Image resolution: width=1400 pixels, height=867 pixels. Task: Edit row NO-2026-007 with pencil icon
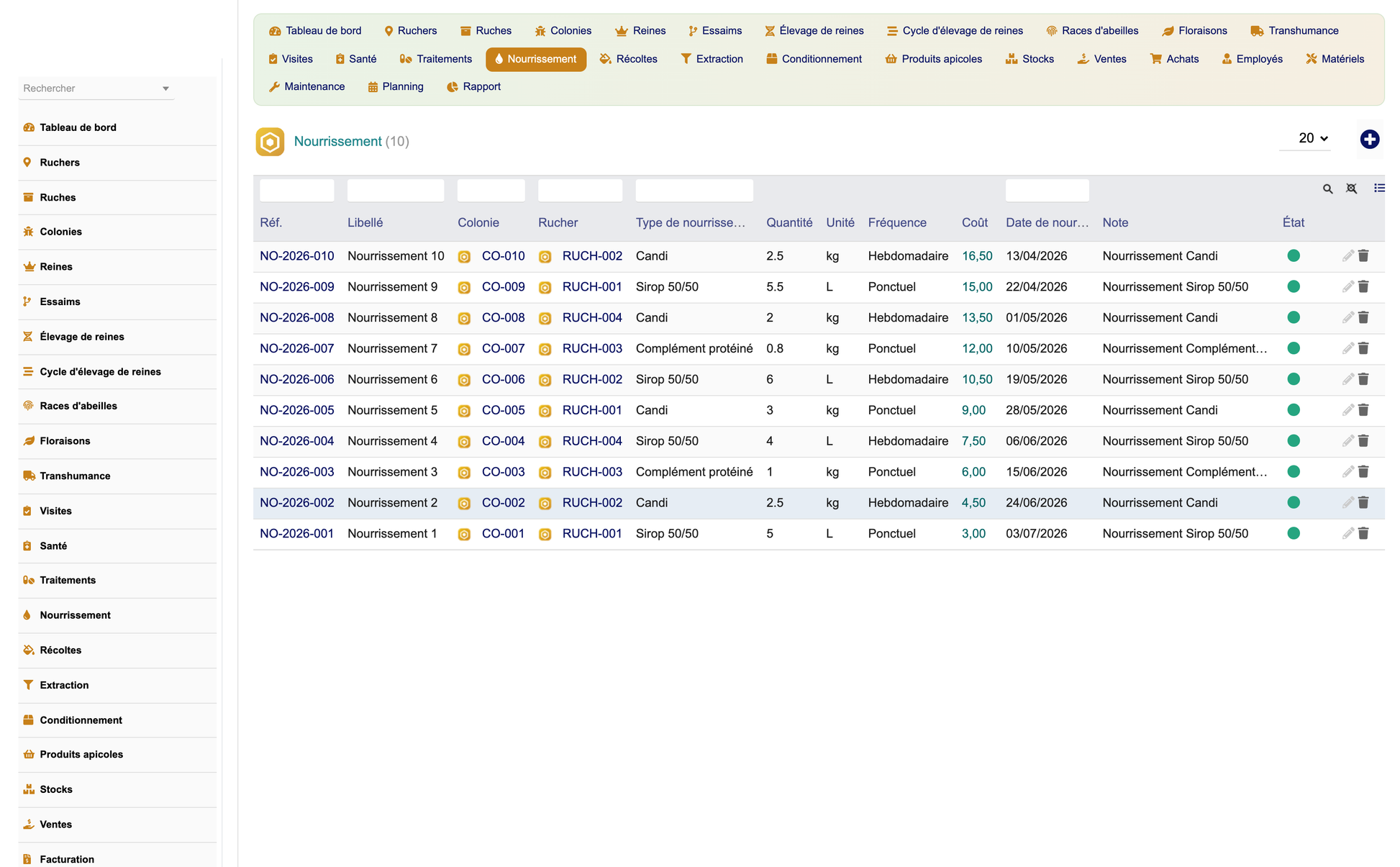[x=1347, y=349]
